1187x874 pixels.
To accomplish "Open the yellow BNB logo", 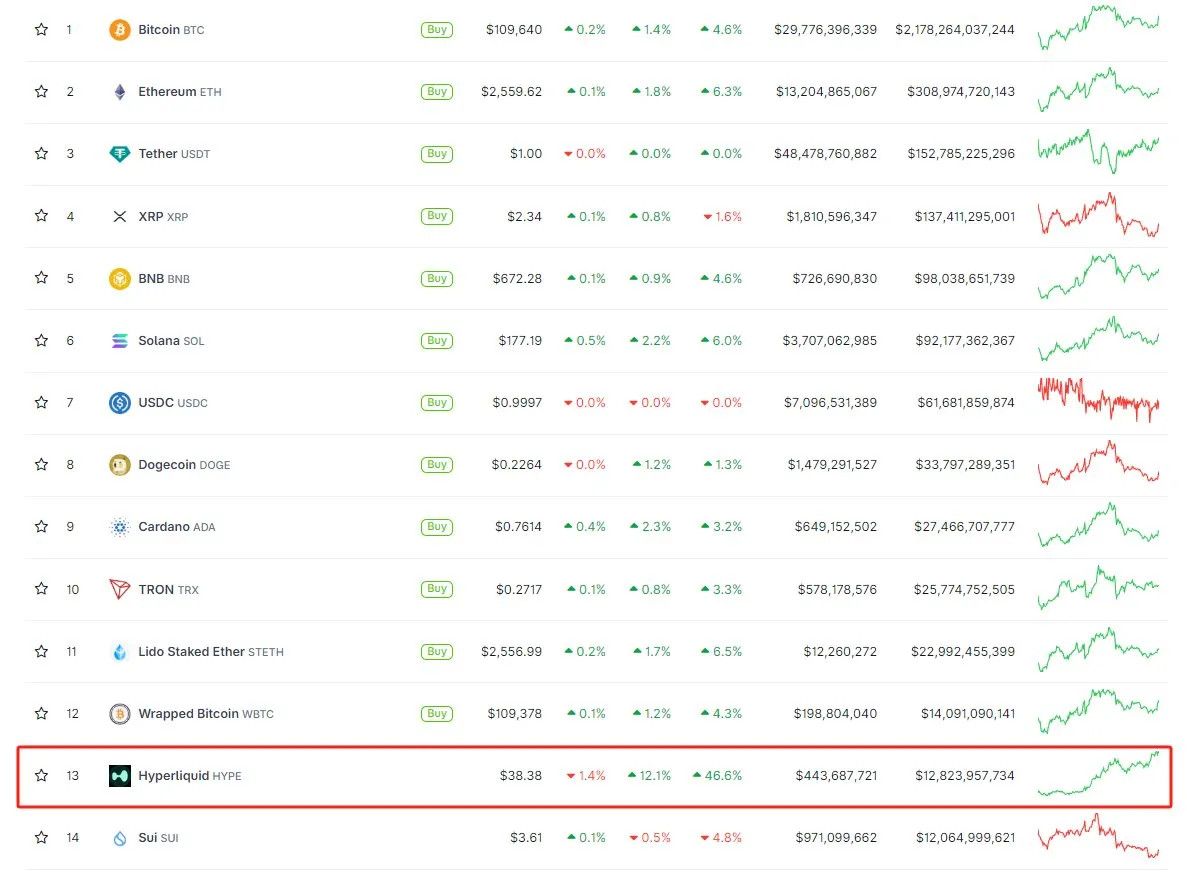I will (120, 278).
